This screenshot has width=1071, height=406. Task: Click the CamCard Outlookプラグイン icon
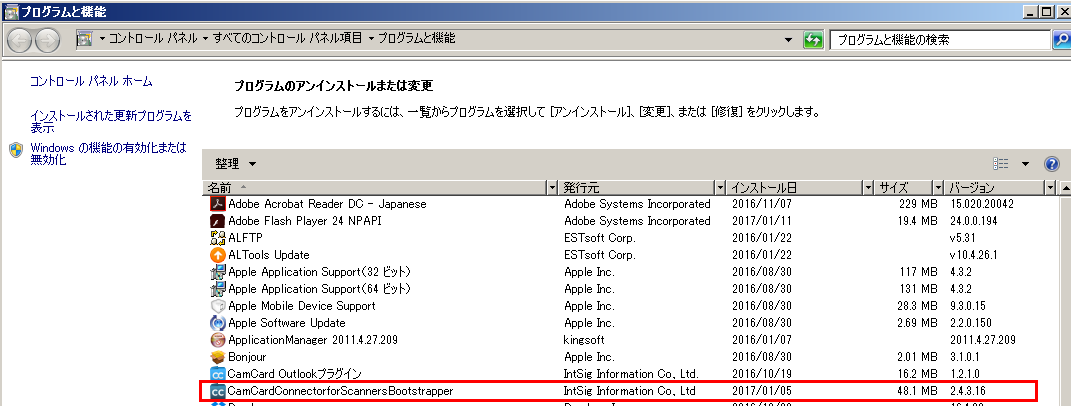coord(217,374)
